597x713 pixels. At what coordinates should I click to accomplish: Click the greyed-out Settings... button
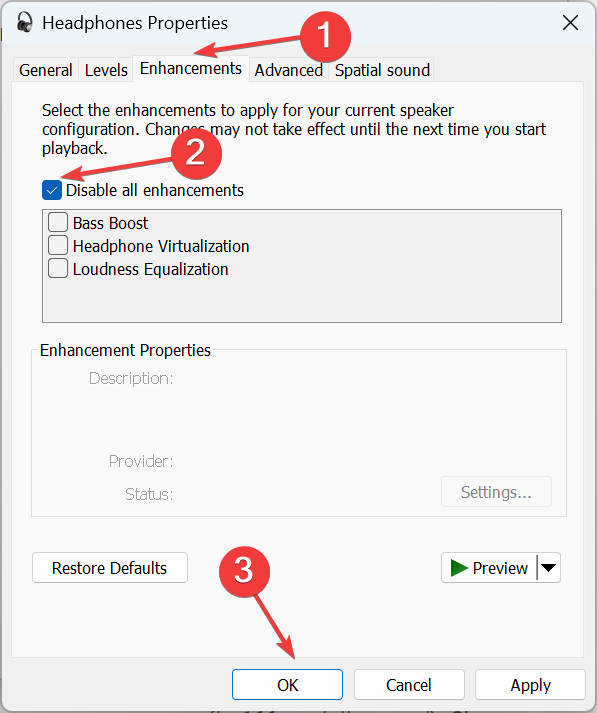[x=496, y=492]
